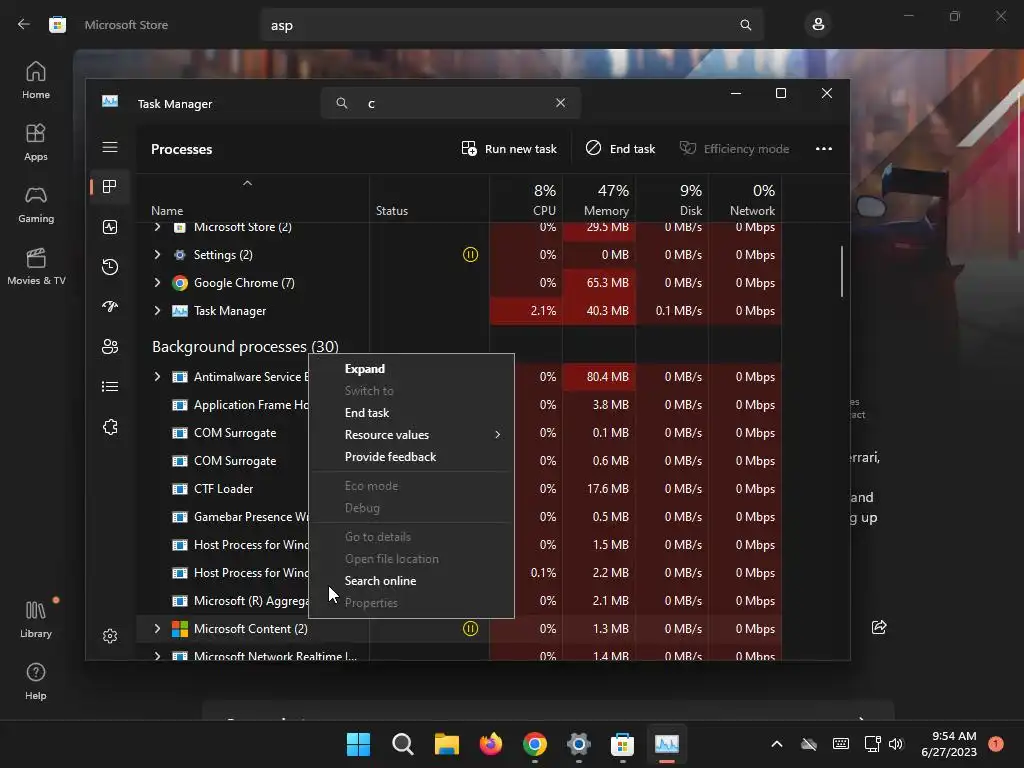This screenshot has height=768, width=1024.
Task: Expand the Microsoft Store (2) process group
Action: coord(157,227)
